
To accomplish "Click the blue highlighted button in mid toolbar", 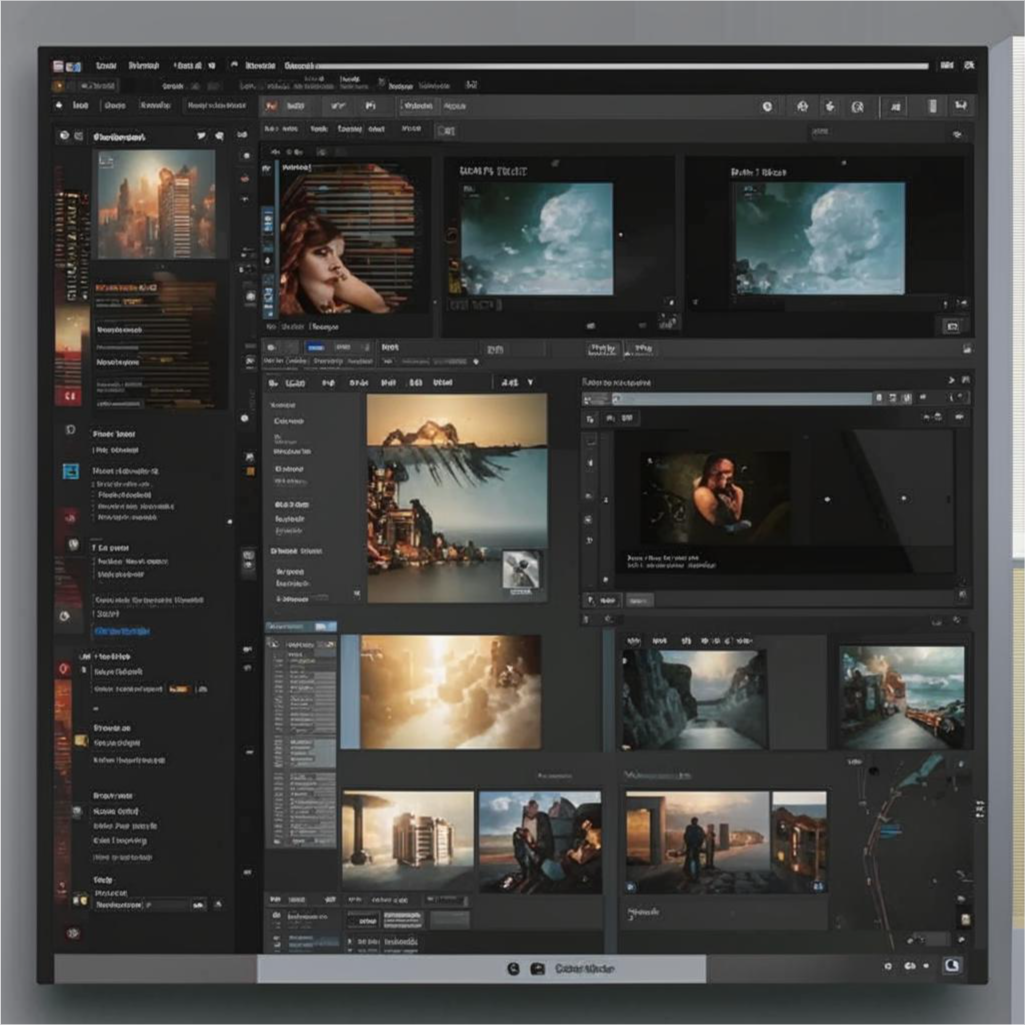I will coord(316,347).
